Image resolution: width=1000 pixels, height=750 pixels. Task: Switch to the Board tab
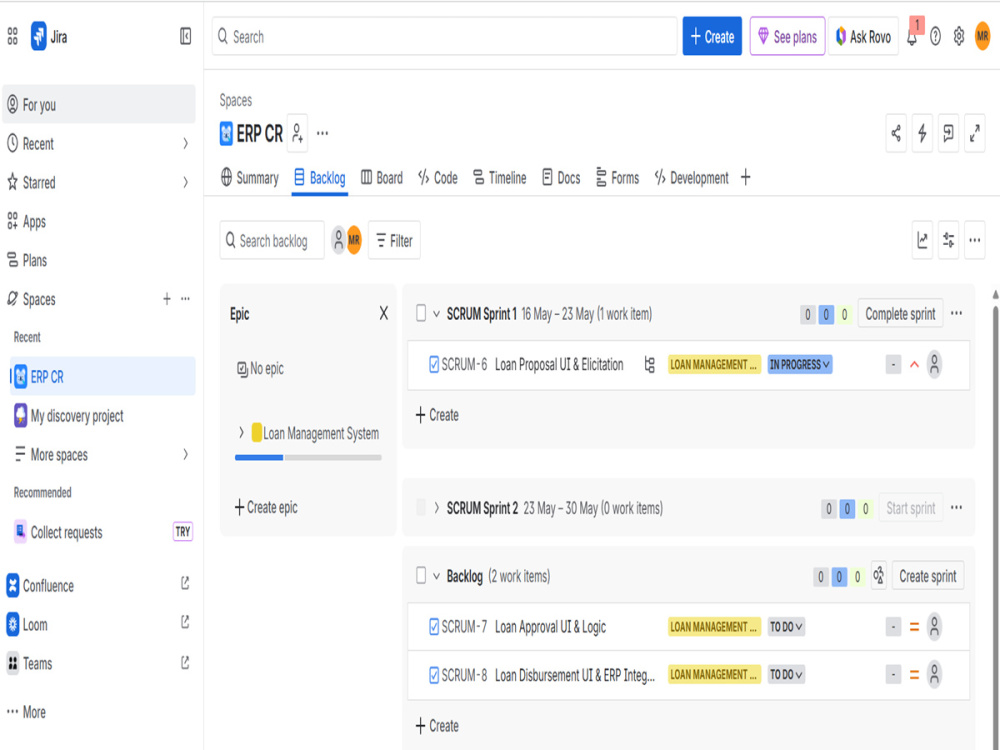click(381, 178)
